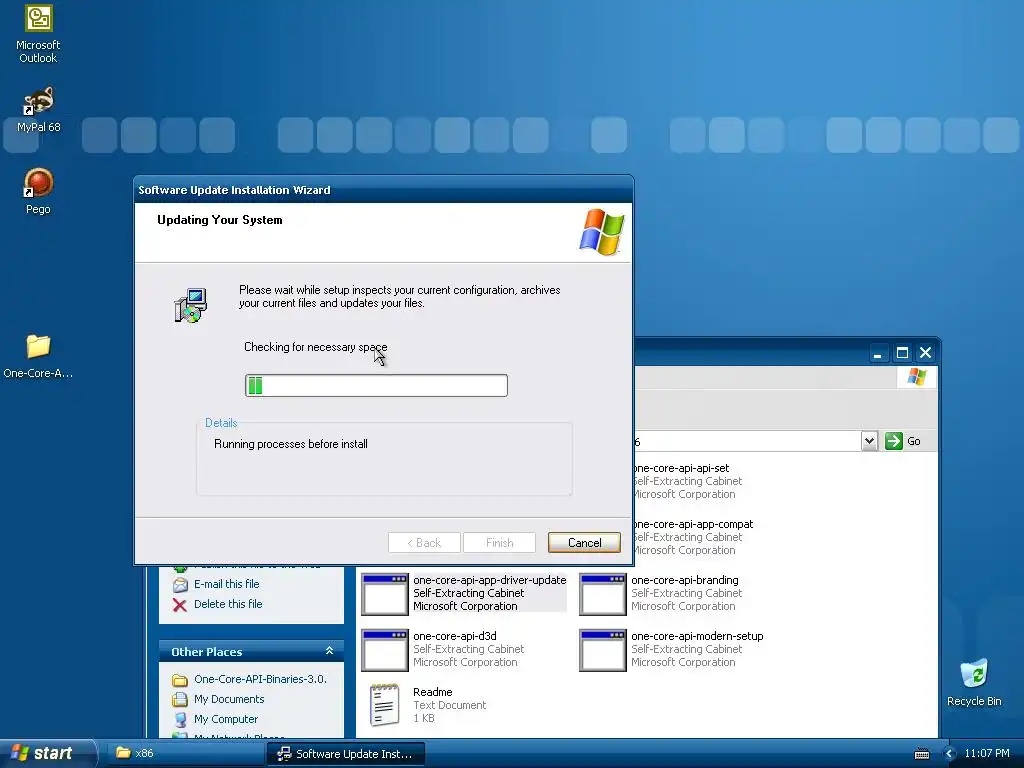Select the Readme file name
This screenshot has height=768, width=1024.
pos(432,692)
